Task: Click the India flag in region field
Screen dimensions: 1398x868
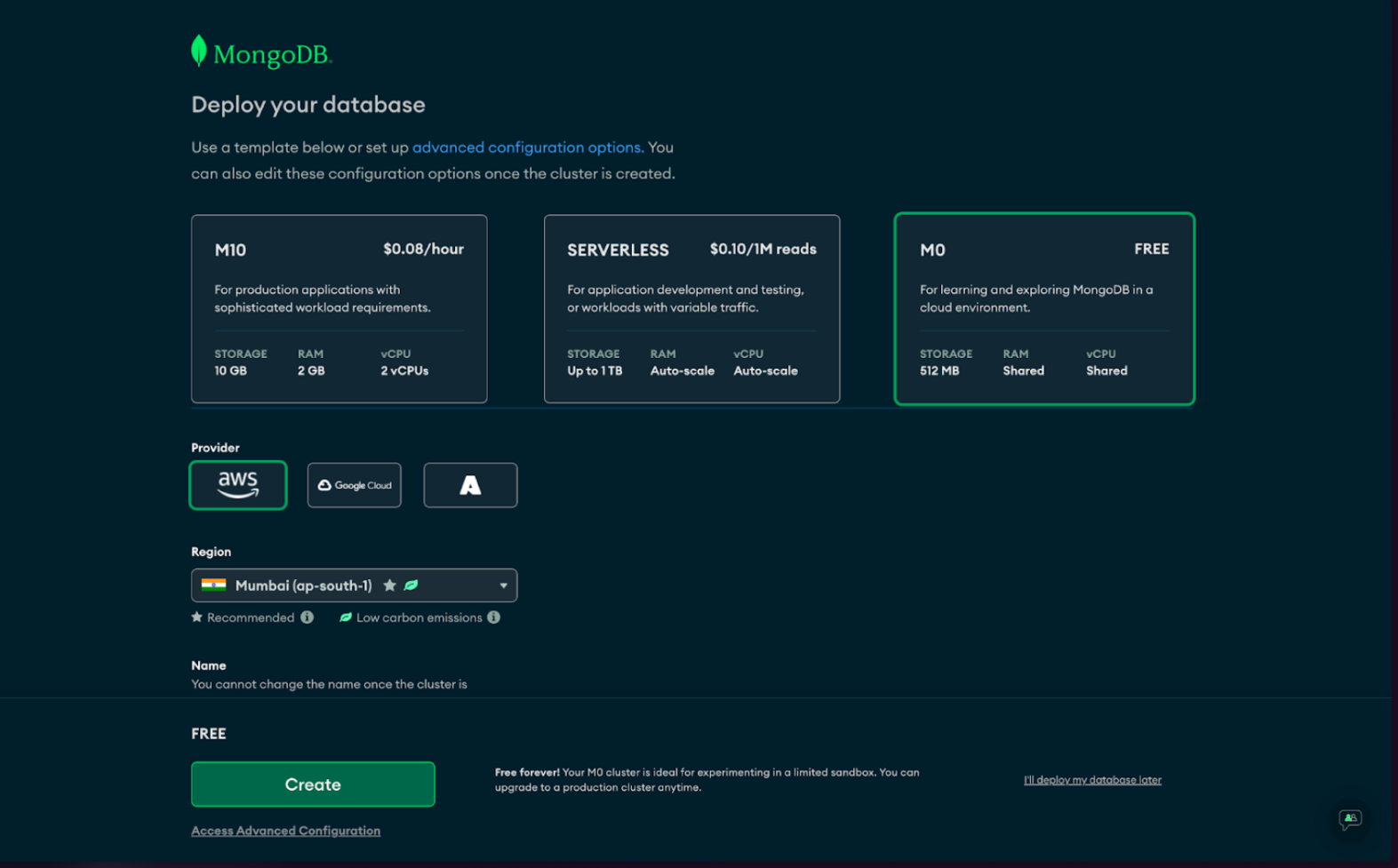Action: coord(213,585)
